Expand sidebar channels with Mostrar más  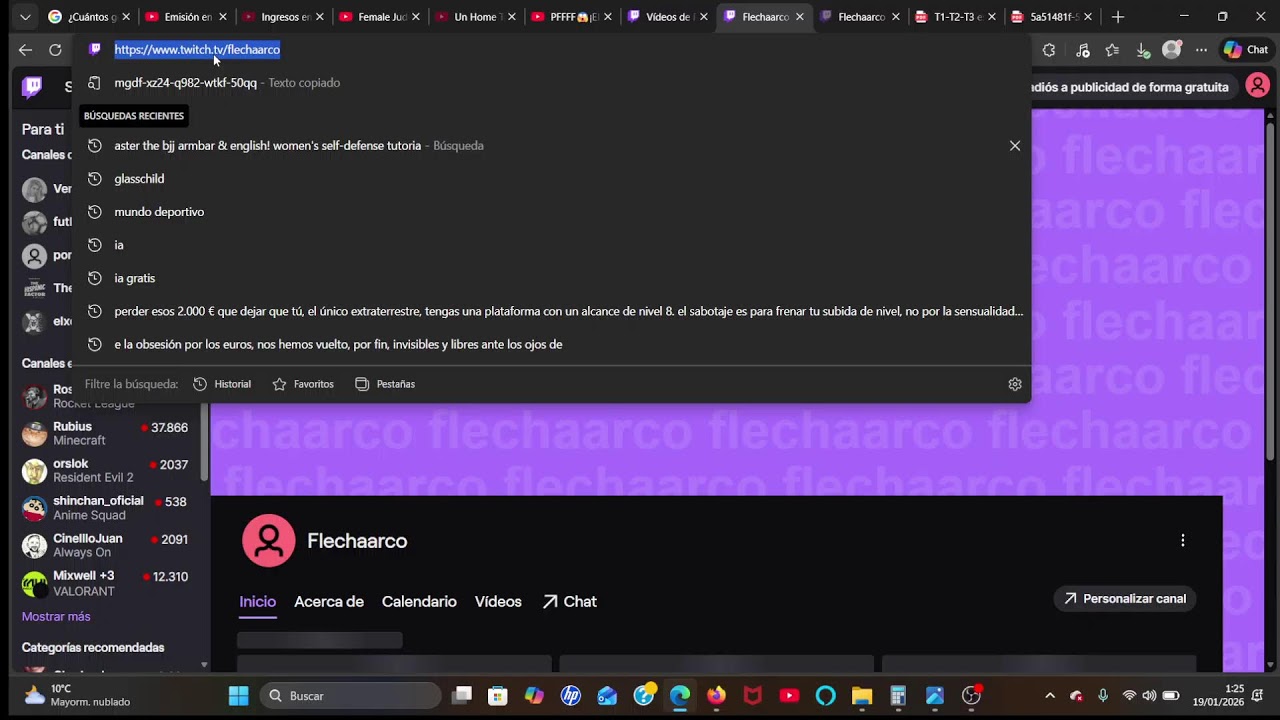[56, 617]
